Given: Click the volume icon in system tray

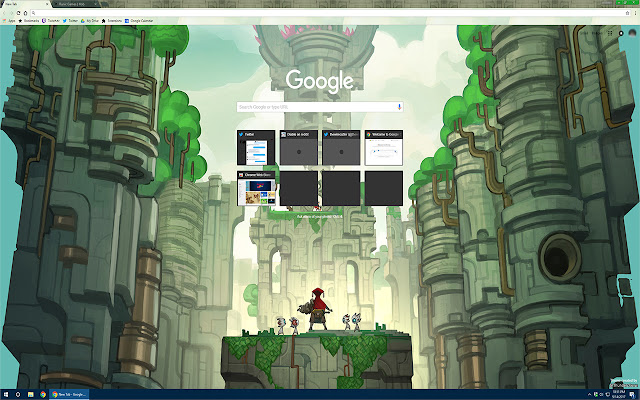Looking at the screenshot, I should 602,395.
